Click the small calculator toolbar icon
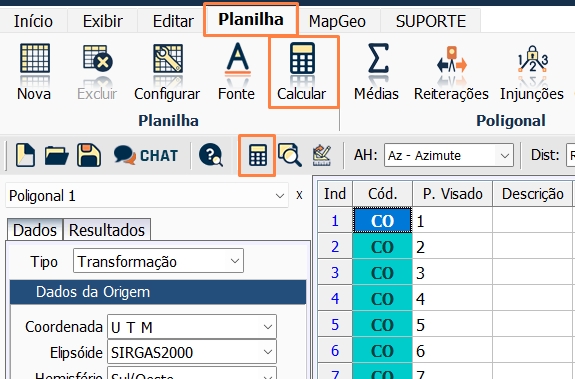This screenshot has height=379, width=575. point(257,155)
